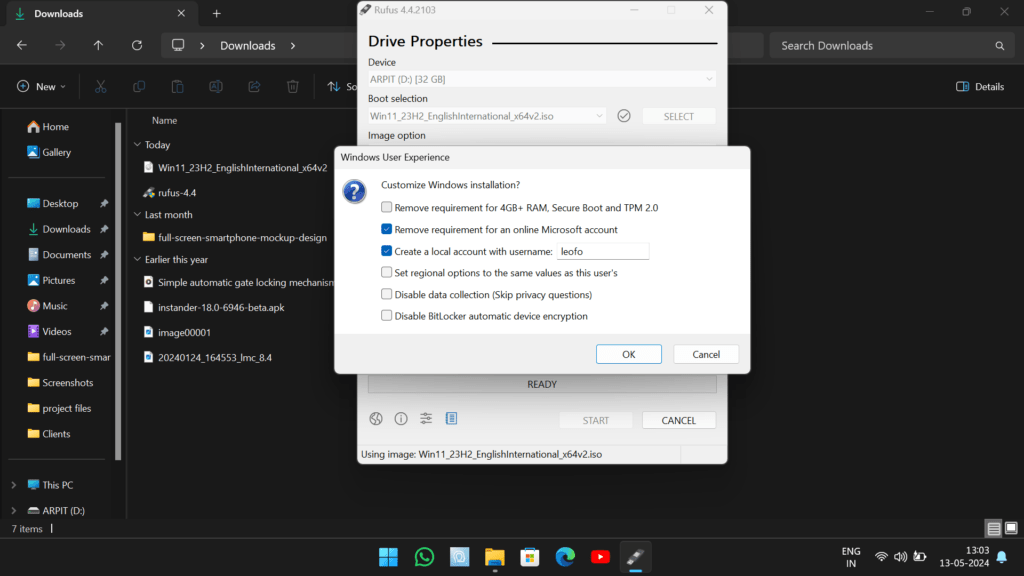Collapse the Last month group
The image size is (1024, 576).
click(x=137, y=214)
